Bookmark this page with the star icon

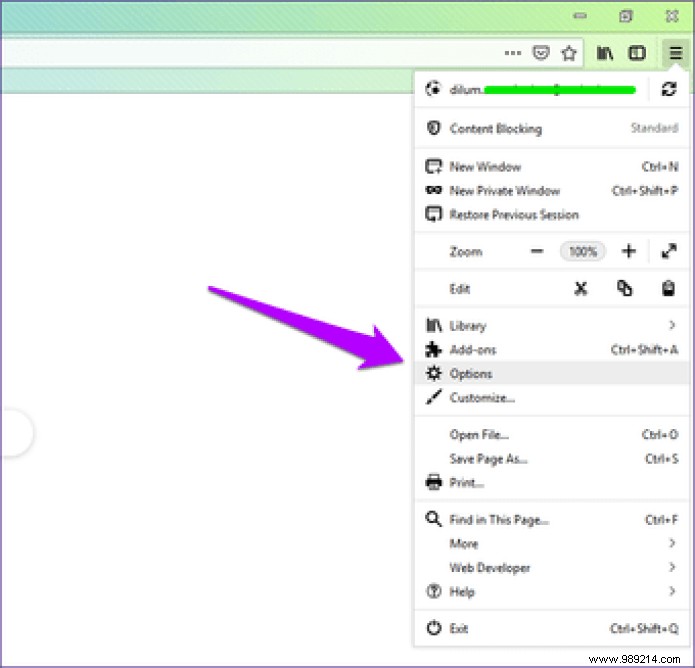click(569, 54)
